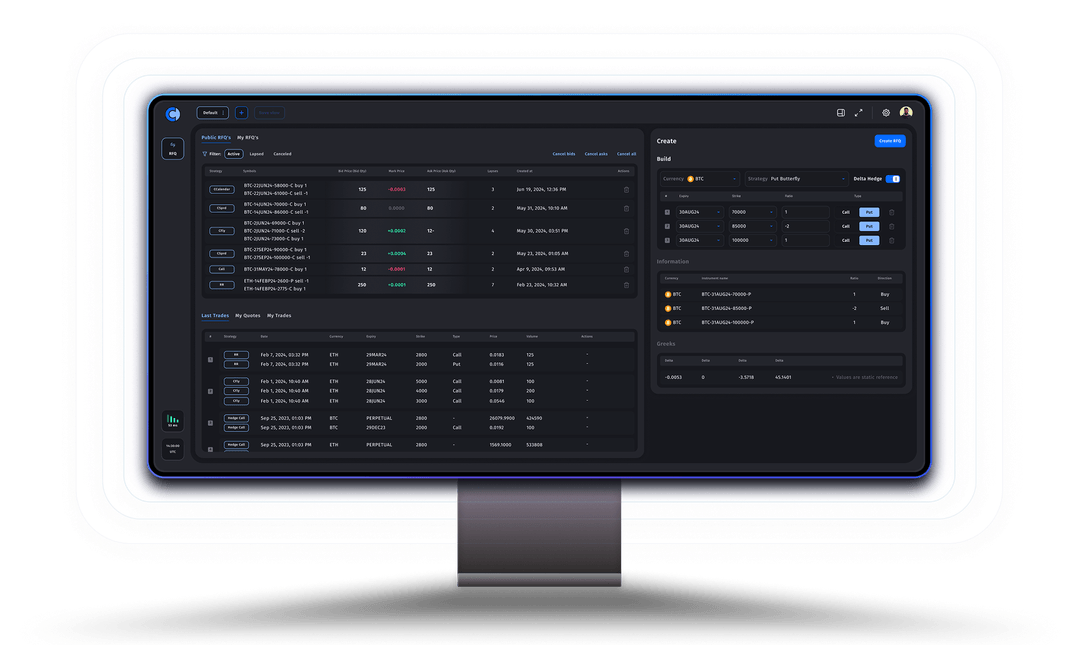Click the Create RFQ button
The image size is (1080, 645).
[x=890, y=141]
